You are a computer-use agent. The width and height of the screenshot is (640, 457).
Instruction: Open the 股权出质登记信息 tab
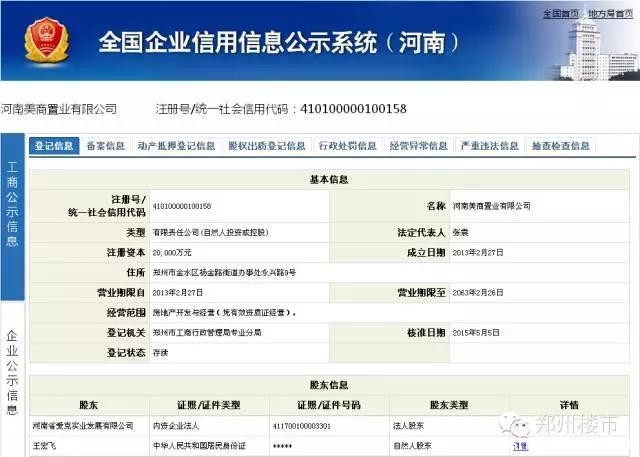[x=267, y=146]
